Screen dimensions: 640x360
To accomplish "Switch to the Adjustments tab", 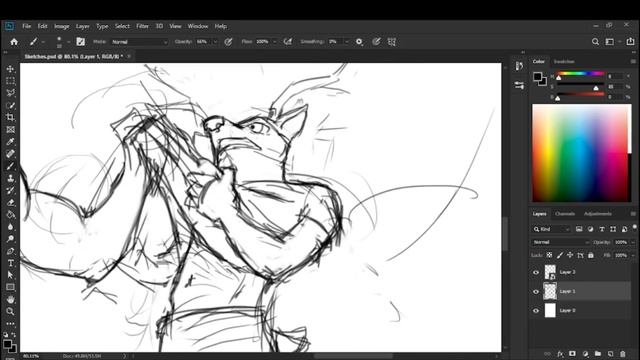I will pos(598,214).
